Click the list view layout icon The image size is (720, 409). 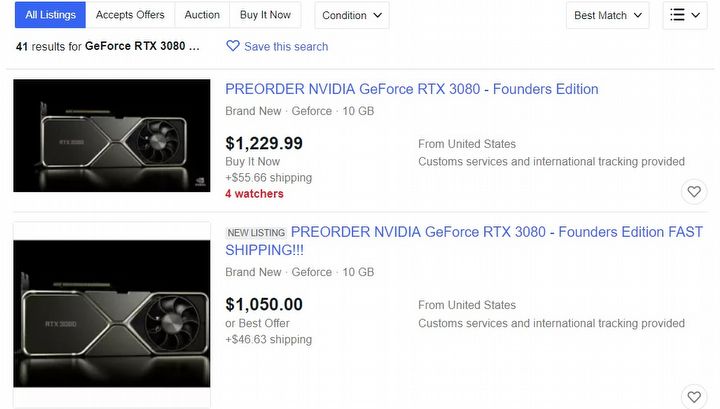[x=678, y=15]
